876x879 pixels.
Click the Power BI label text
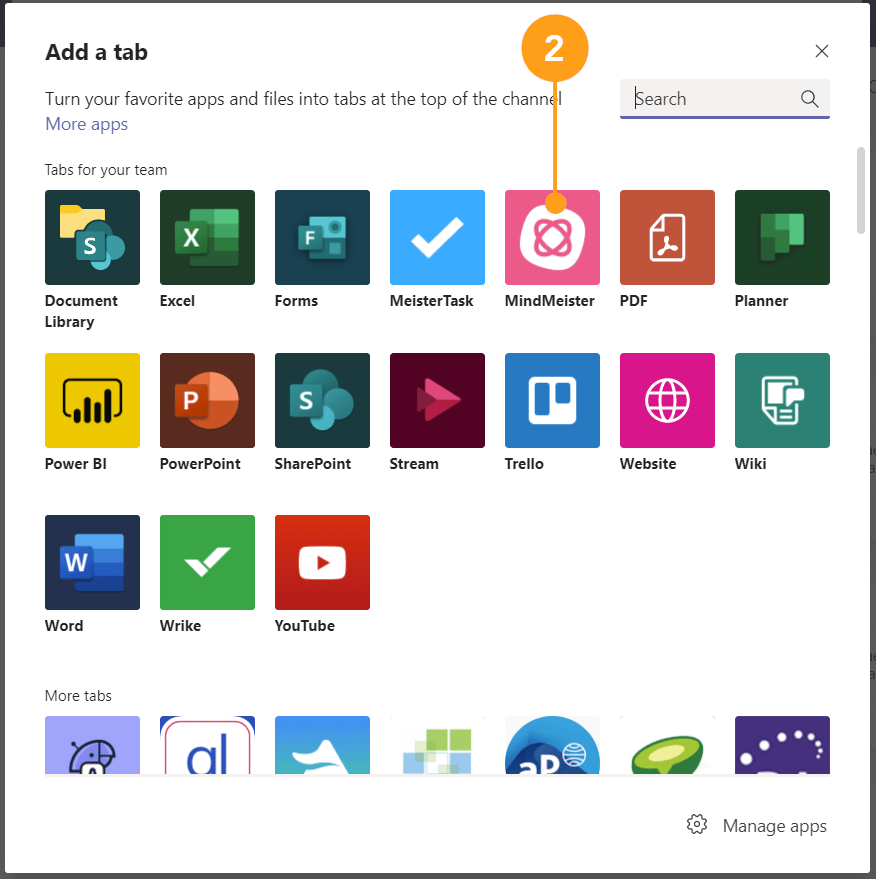[x=76, y=464]
